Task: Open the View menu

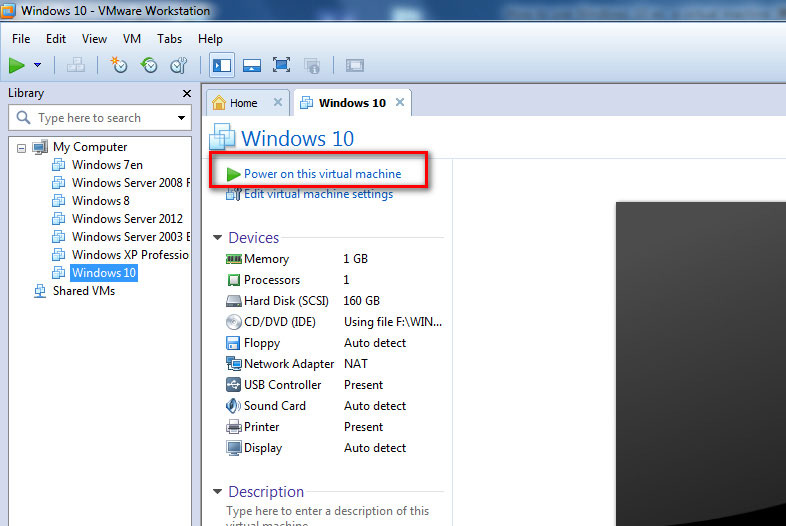Action: pyautogui.click(x=94, y=39)
